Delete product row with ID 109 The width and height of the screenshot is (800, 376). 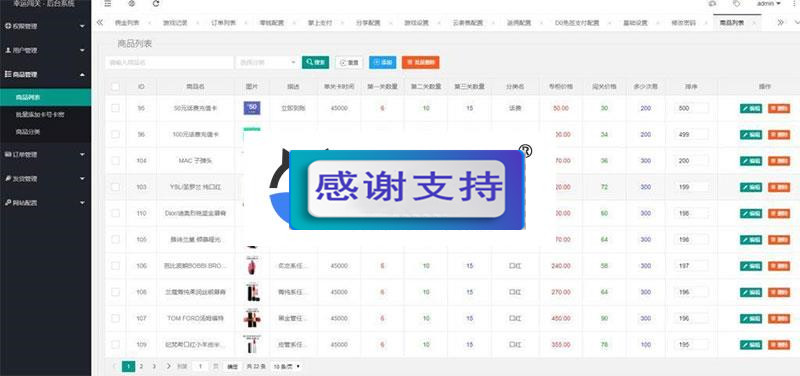pos(779,345)
